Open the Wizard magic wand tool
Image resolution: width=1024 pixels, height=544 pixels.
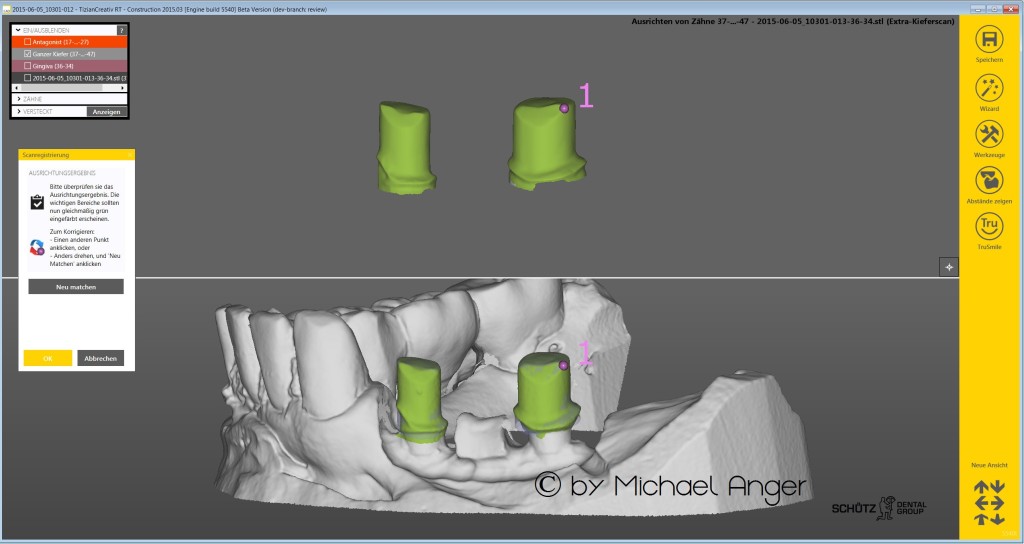coord(989,88)
